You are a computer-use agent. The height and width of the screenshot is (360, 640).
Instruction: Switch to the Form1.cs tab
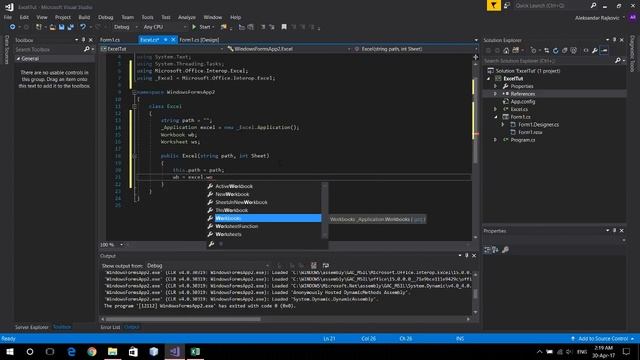(x=110, y=40)
